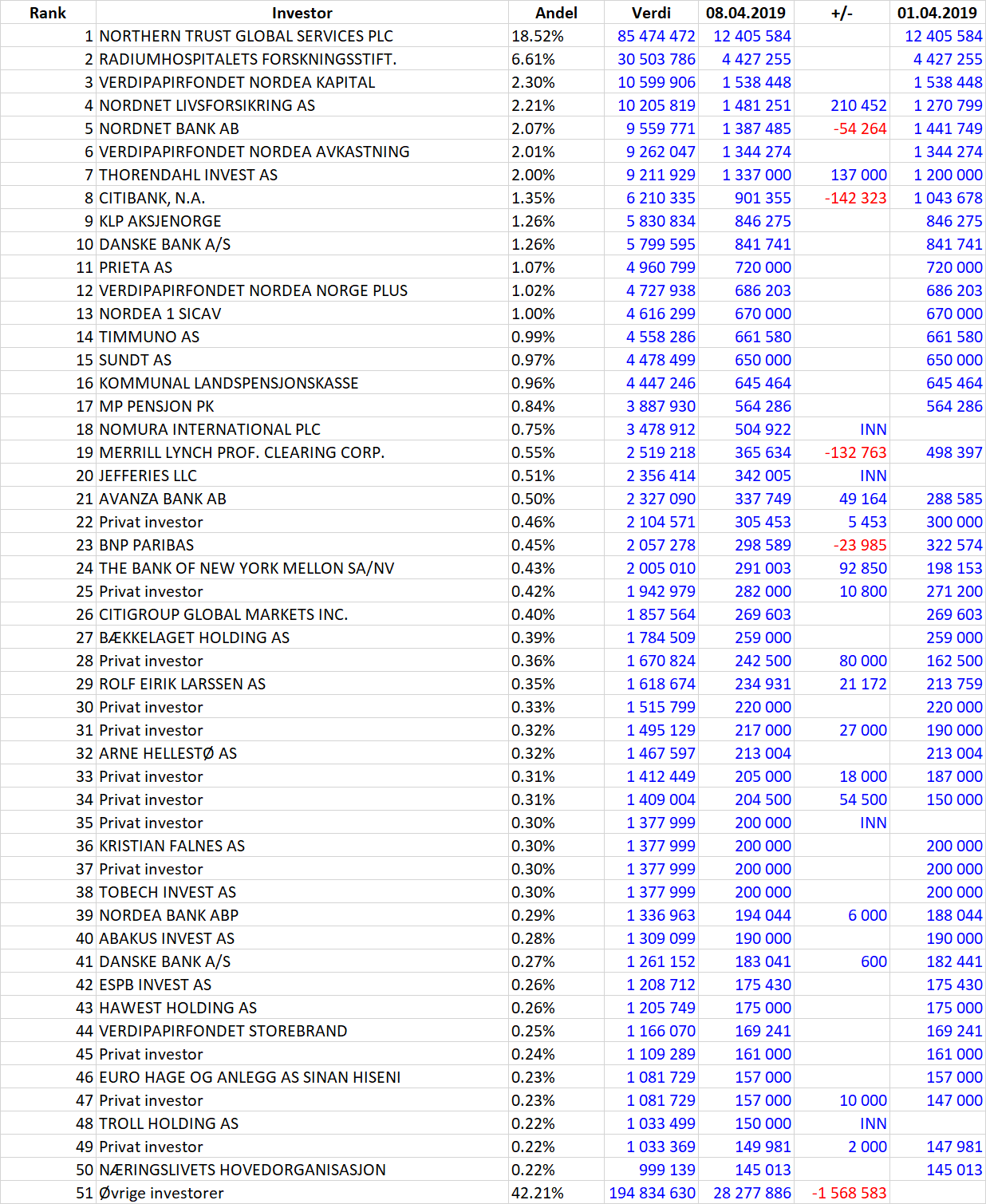Click 01.04.2019 value 498 397
986x1204 pixels.
pyautogui.click(x=954, y=452)
